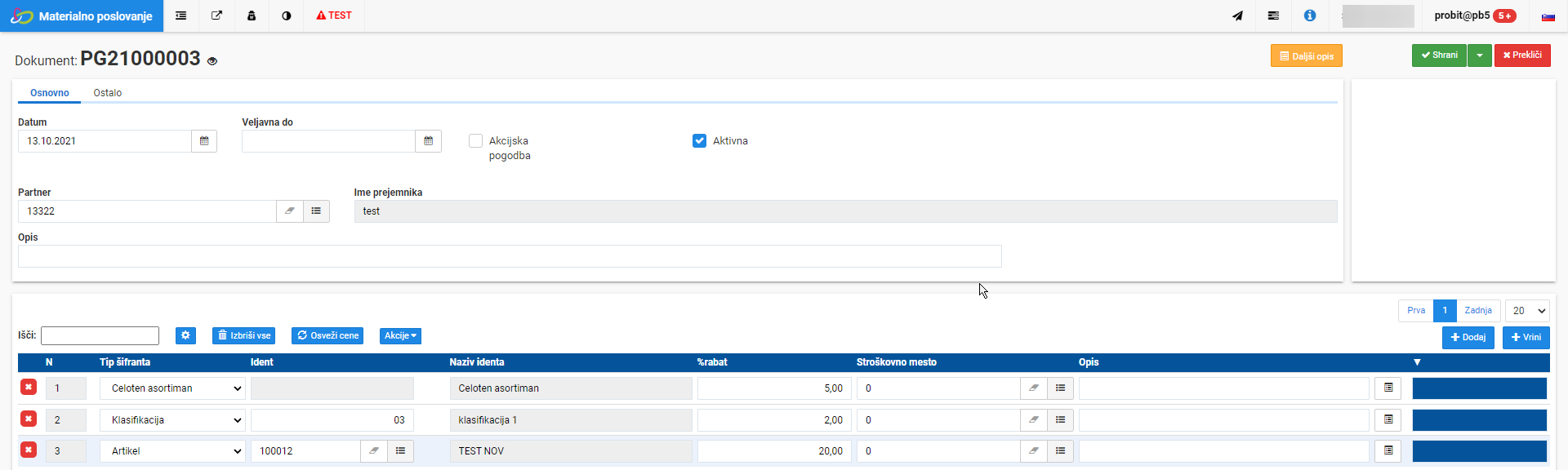
Task: Click the Slovenian flag language icon
Action: [x=1548, y=16]
